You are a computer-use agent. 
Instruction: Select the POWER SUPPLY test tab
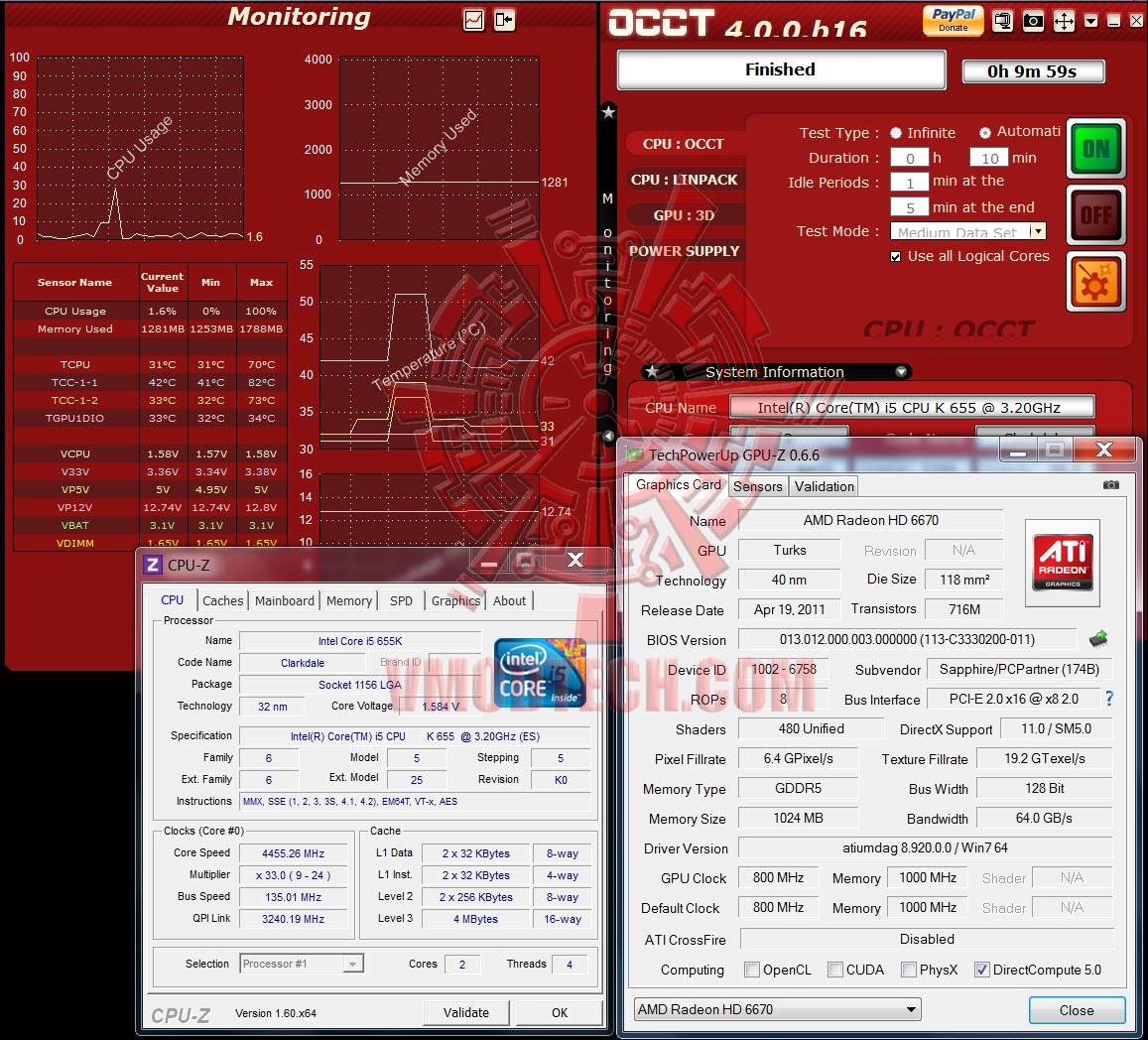[x=684, y=251]
